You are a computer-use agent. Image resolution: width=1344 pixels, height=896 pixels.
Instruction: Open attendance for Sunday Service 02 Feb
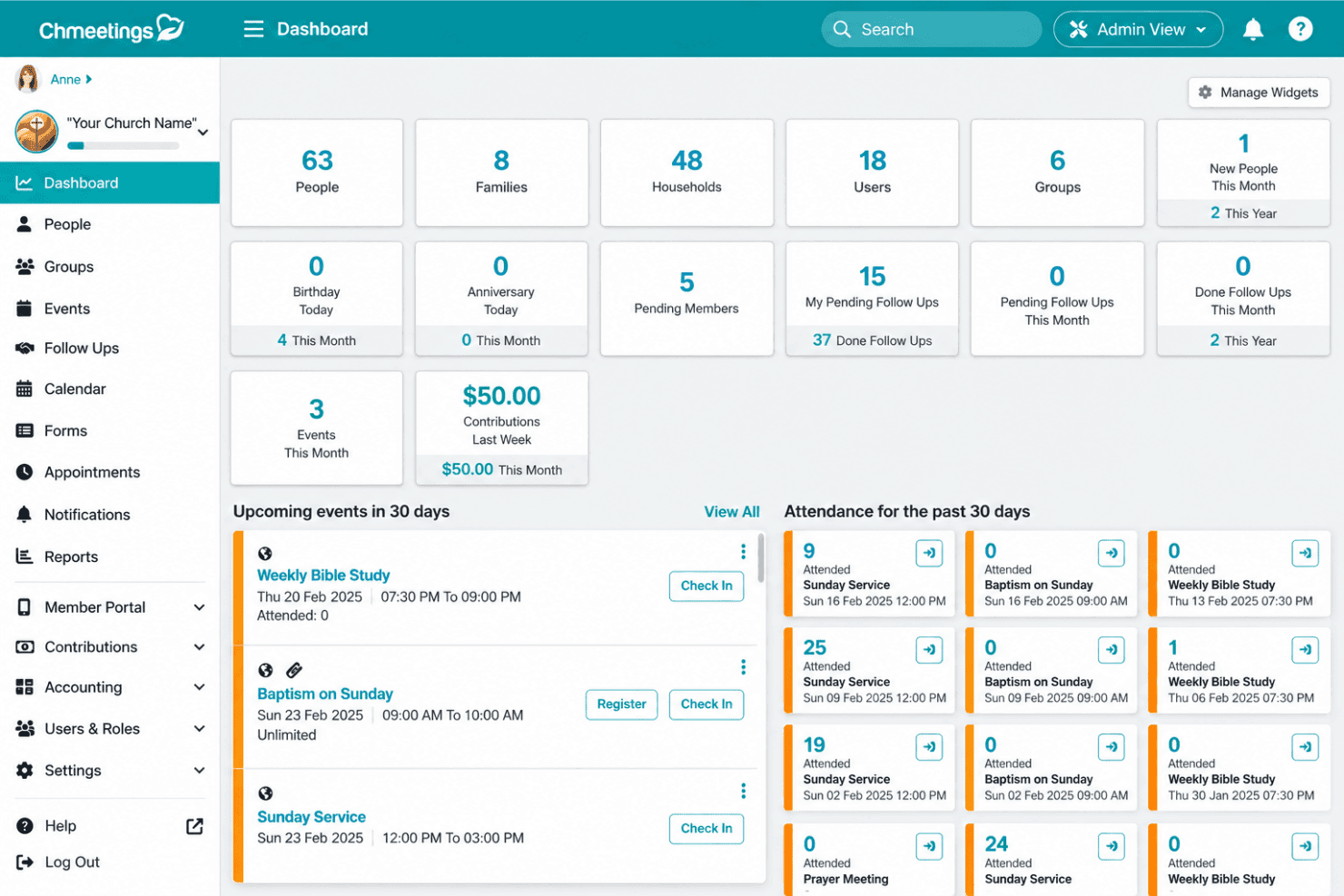[929, 747]
